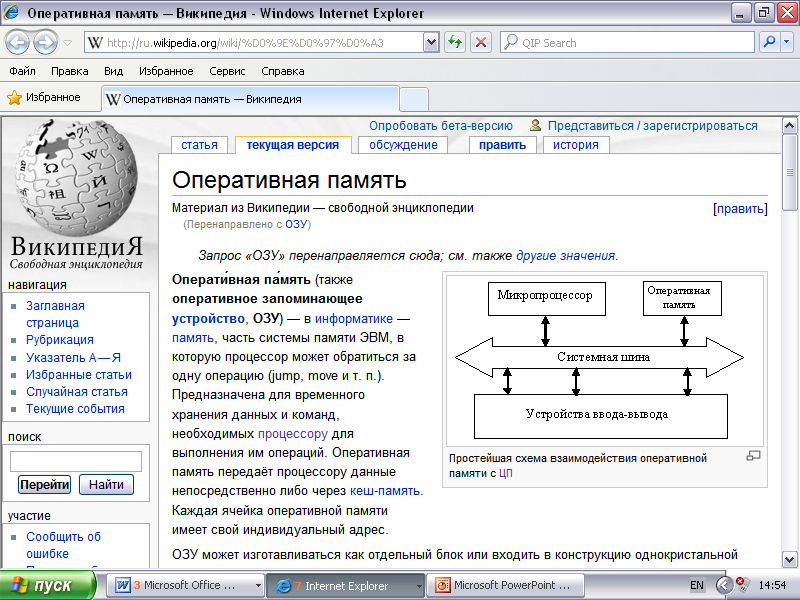Screen dimensions: 800x600
Task: Open Указатель А—Я link
Action: coord(73,358)
